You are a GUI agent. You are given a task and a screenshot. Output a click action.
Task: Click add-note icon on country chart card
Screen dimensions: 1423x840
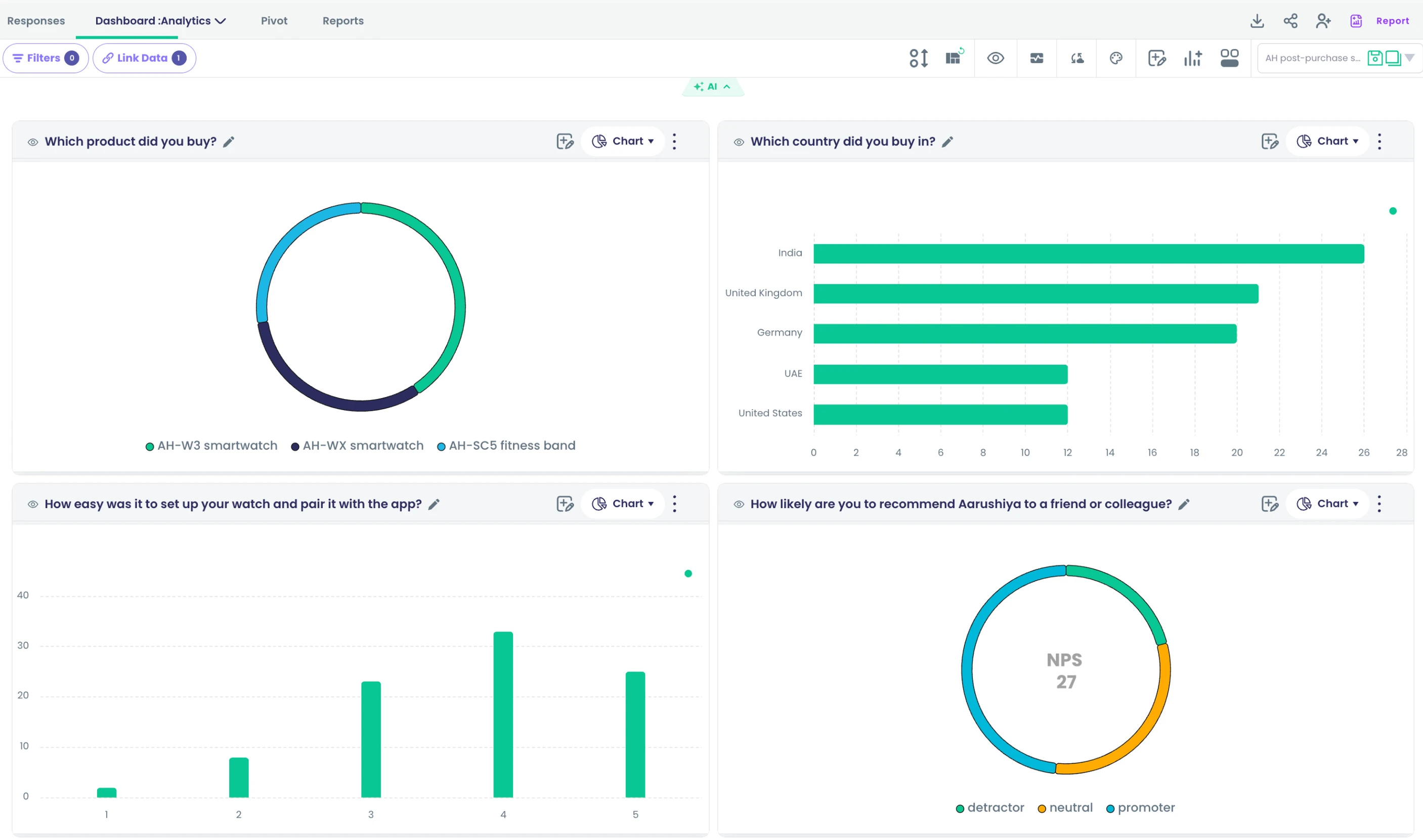click(x=1270, y=141)
